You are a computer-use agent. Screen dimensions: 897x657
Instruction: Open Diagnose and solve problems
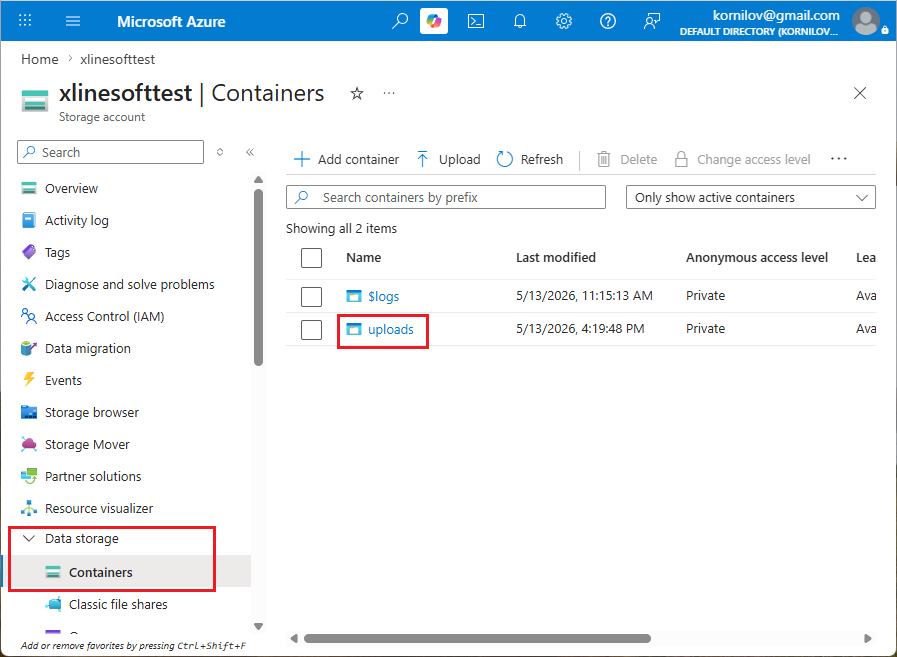coord(130,284)
